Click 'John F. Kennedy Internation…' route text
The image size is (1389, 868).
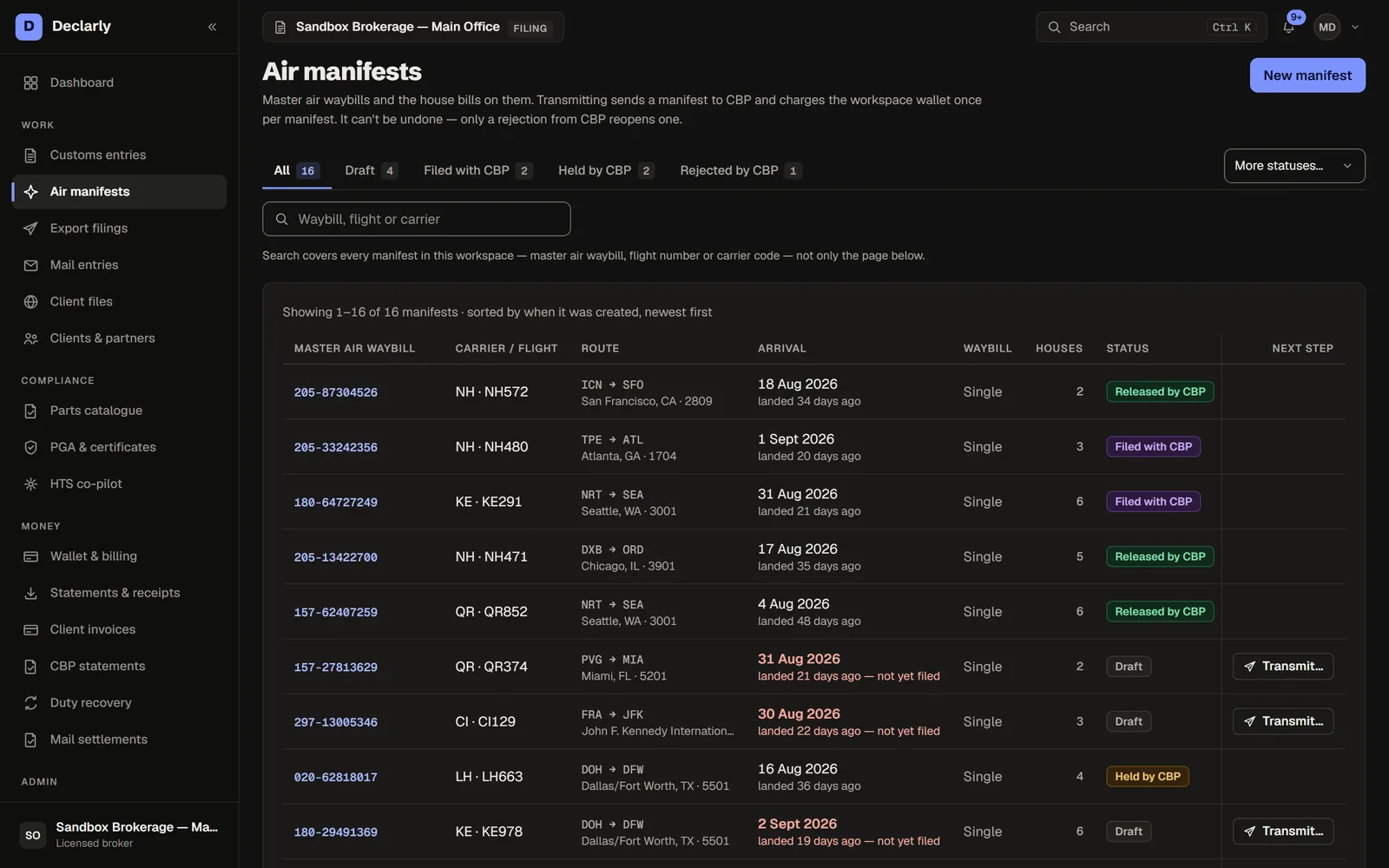coord(657,731)
